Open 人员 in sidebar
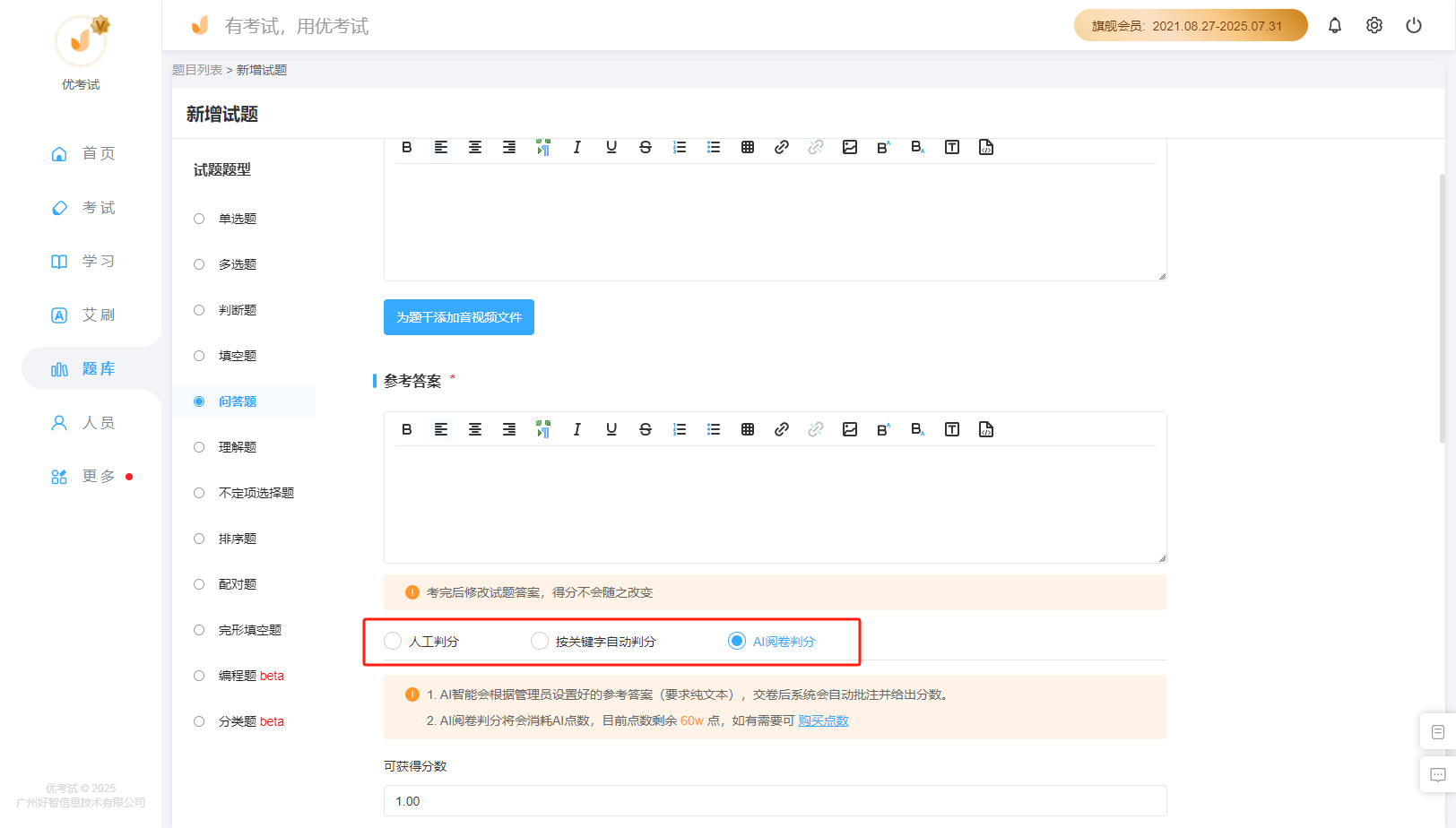The image size is (1456, 828). click(82, 422)
